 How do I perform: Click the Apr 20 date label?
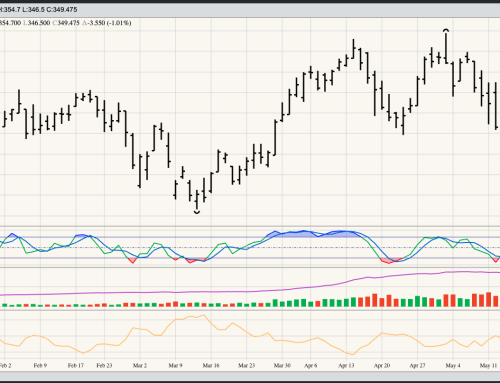(x=382, y=365)
